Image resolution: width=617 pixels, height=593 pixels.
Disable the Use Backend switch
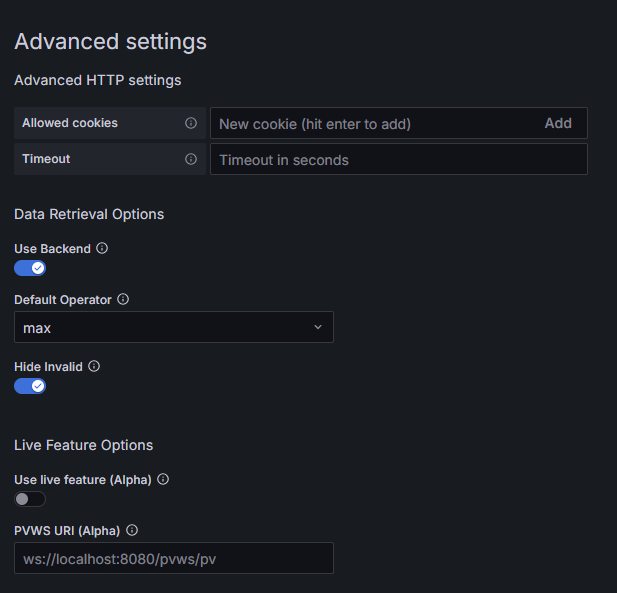tap(30, 268)
